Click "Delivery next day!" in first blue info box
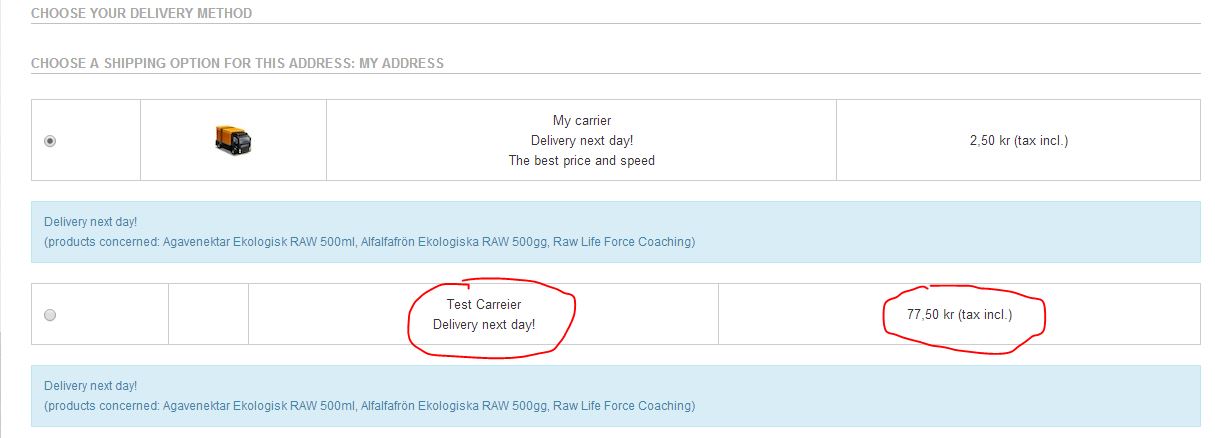This screenshot has height=438, width=1215. pos(91,222)
